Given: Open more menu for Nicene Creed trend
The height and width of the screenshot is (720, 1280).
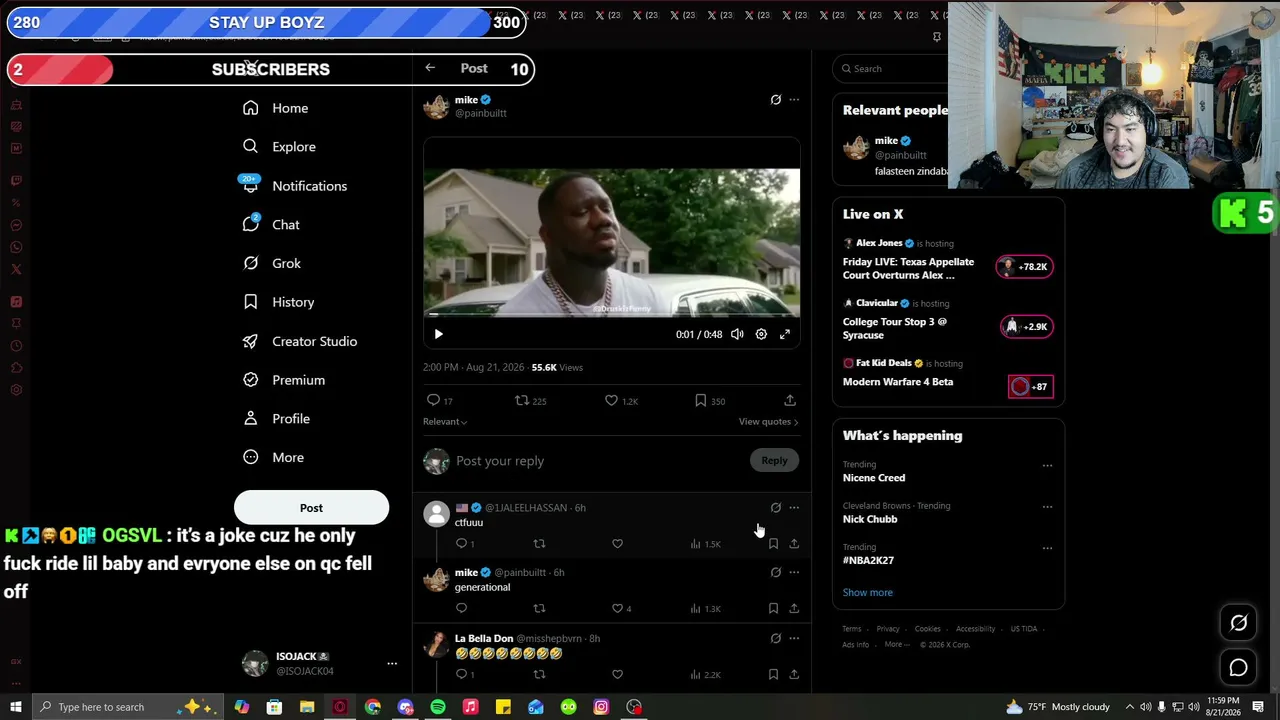Looking at the screenshot, I should [x=1047, y=465].
